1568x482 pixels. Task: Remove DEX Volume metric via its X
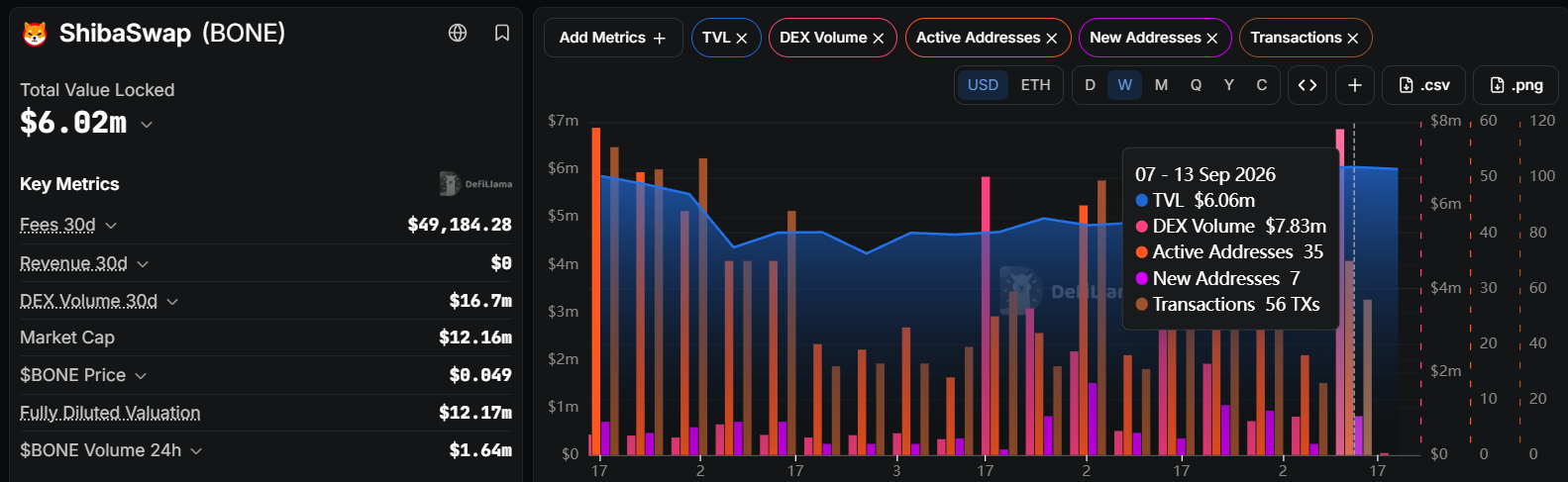[878, 38]
